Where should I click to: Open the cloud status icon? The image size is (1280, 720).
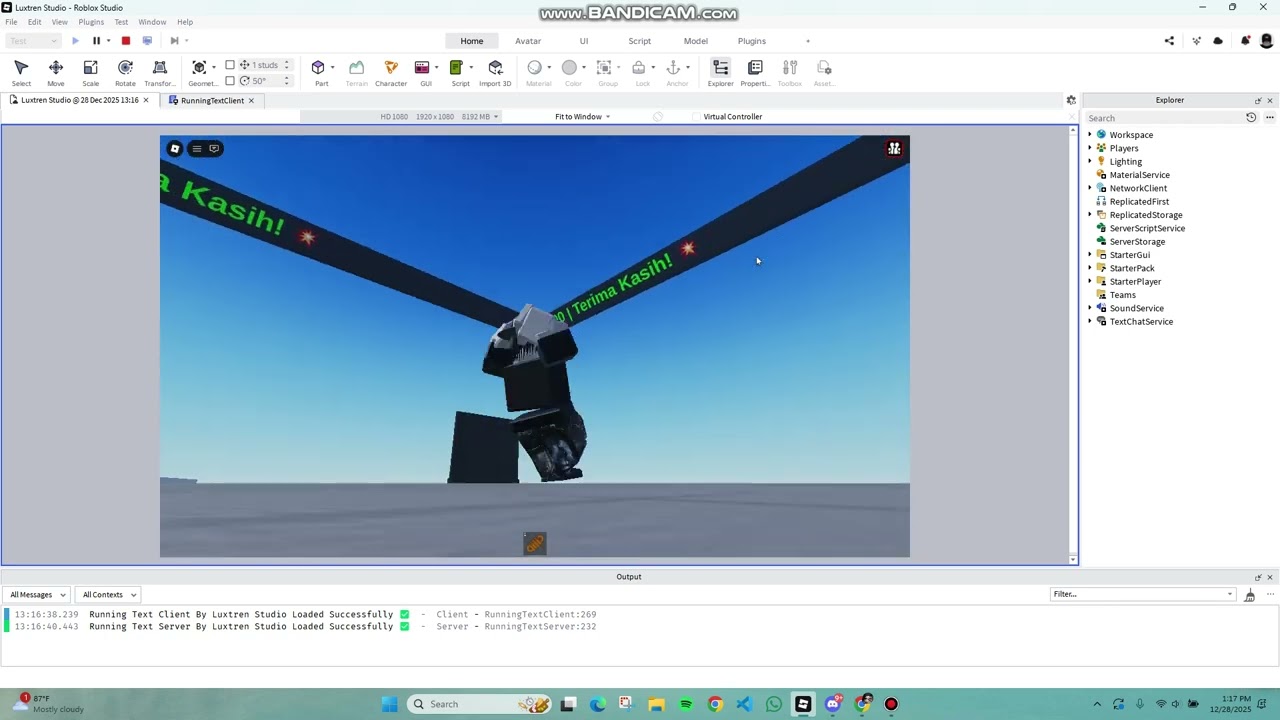coord(1218,41)
